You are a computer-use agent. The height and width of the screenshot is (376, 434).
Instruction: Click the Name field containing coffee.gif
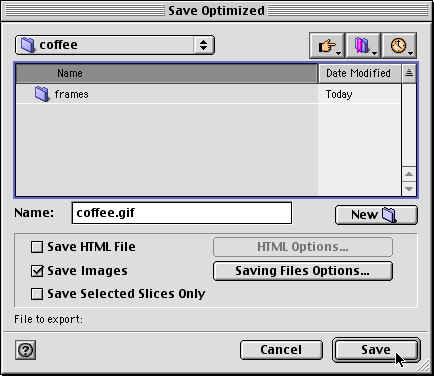[182, 213]
